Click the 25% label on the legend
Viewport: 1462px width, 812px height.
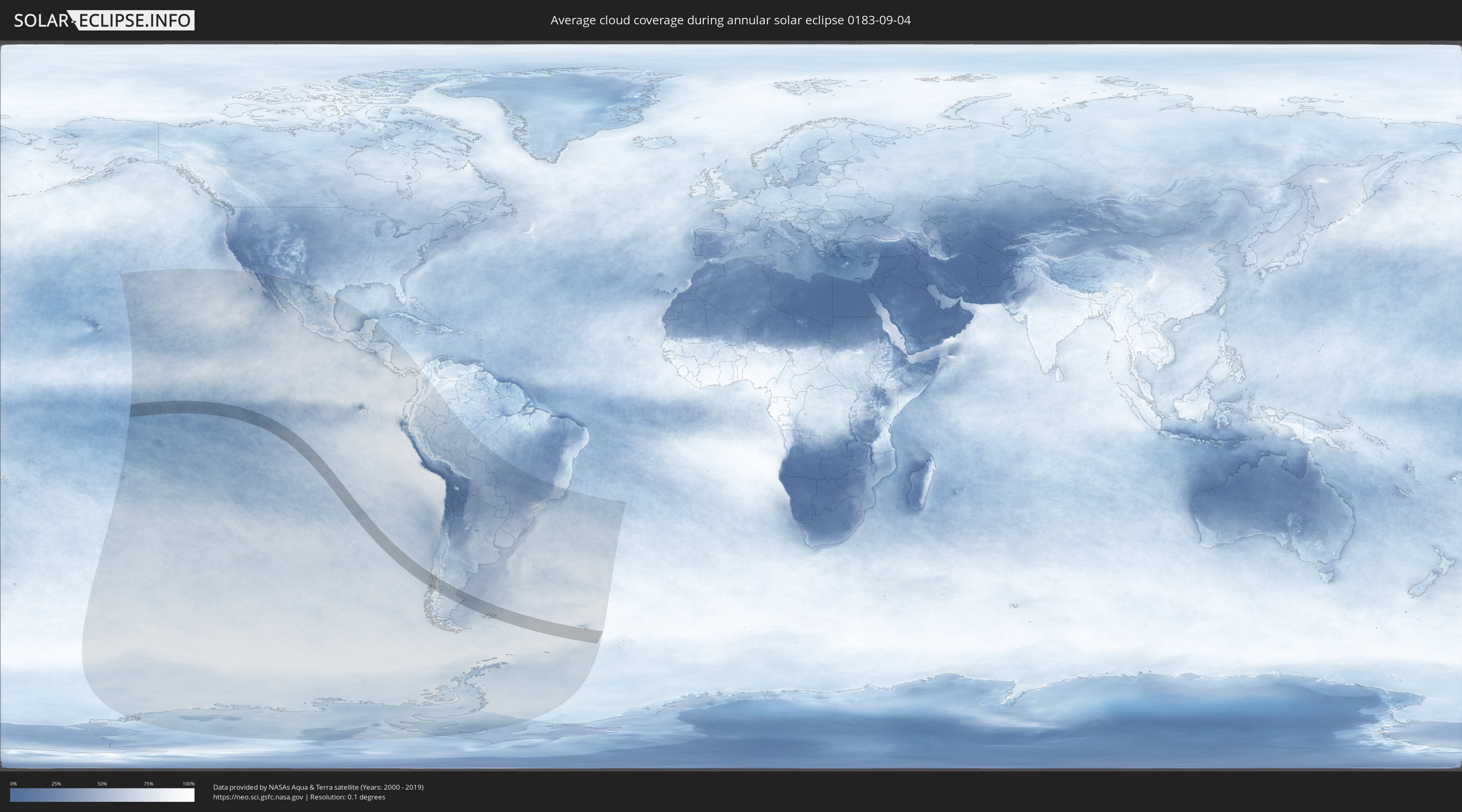pos(56,784)
